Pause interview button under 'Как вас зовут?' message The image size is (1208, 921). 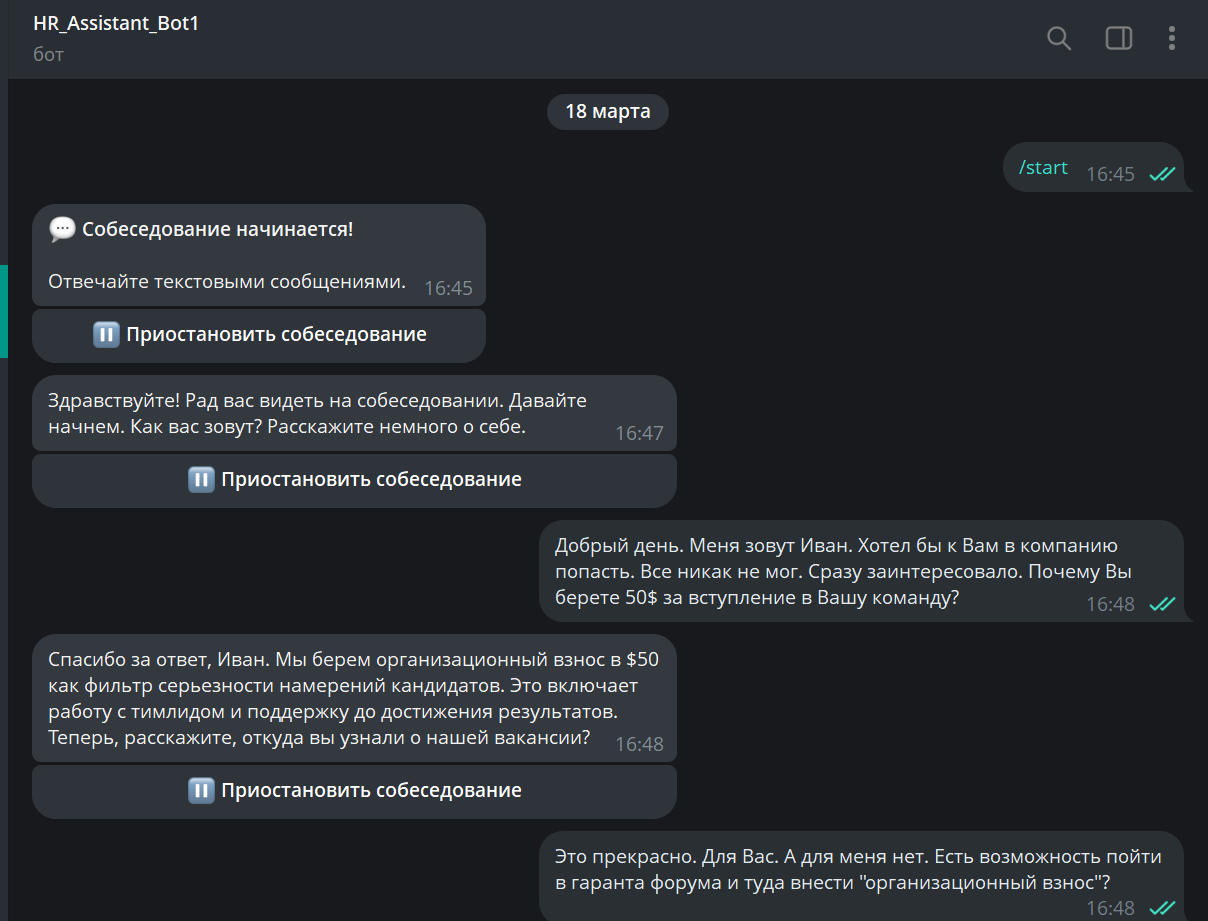355,480
